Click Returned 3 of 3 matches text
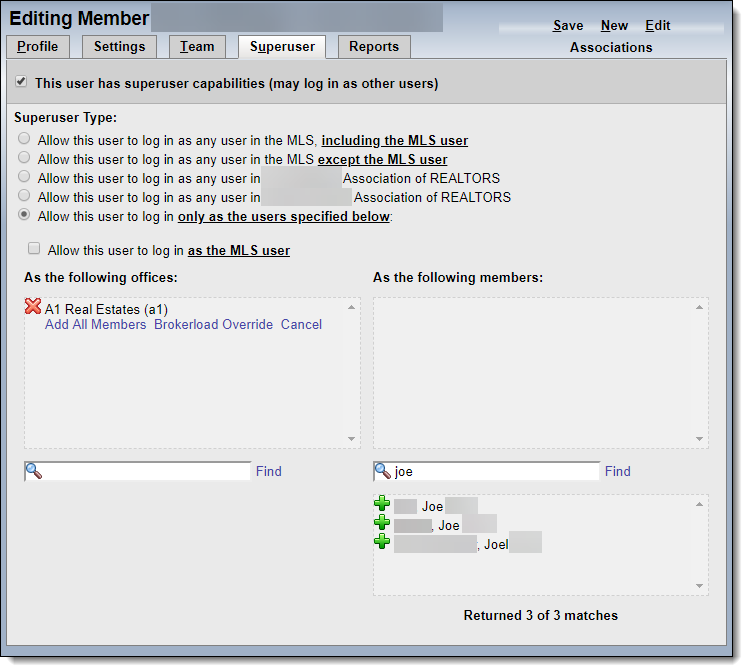The height and width of the screenshot is (672, 748). (540, 616)
